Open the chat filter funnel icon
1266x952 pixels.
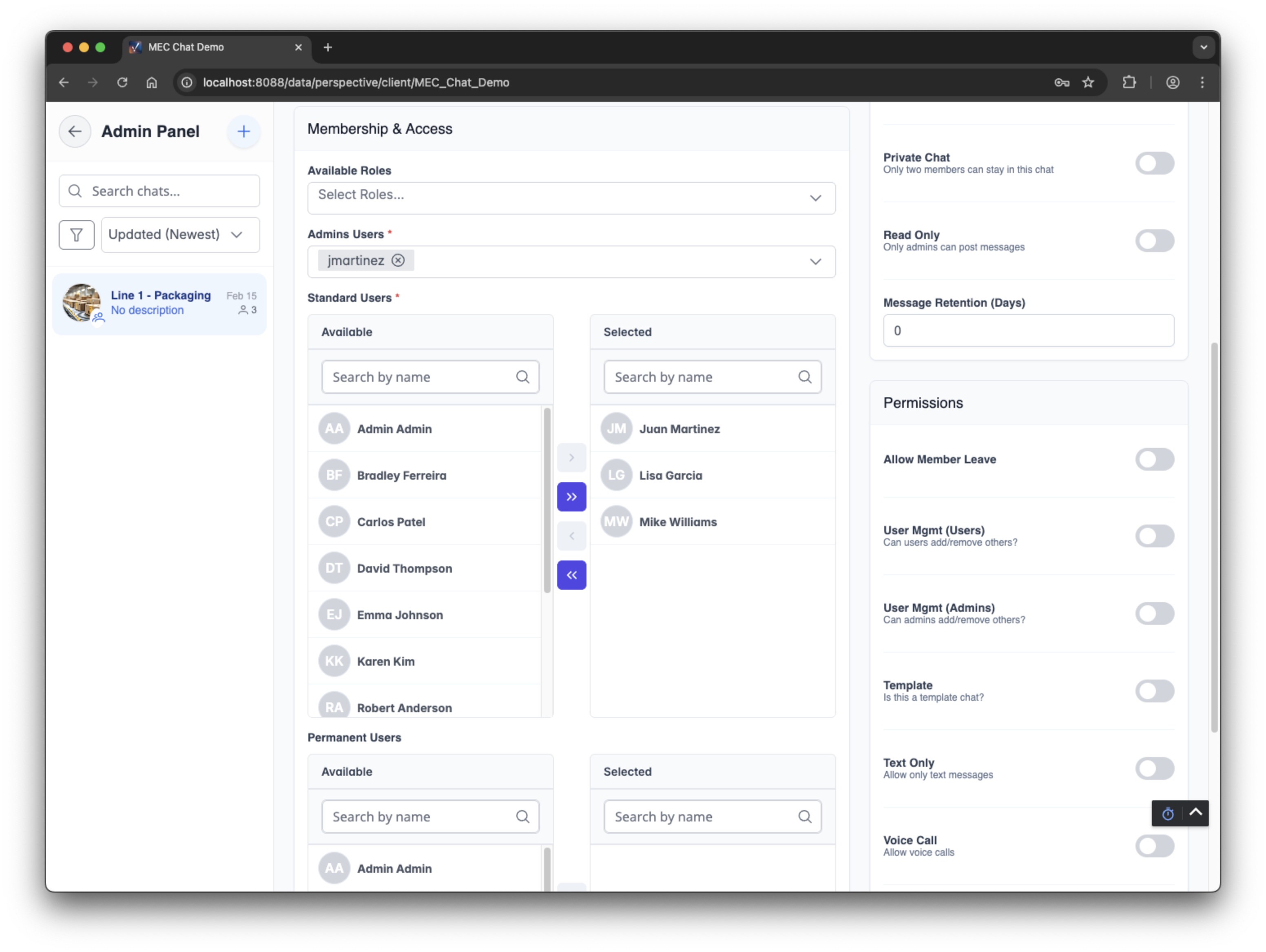click(x=76, y=235)
